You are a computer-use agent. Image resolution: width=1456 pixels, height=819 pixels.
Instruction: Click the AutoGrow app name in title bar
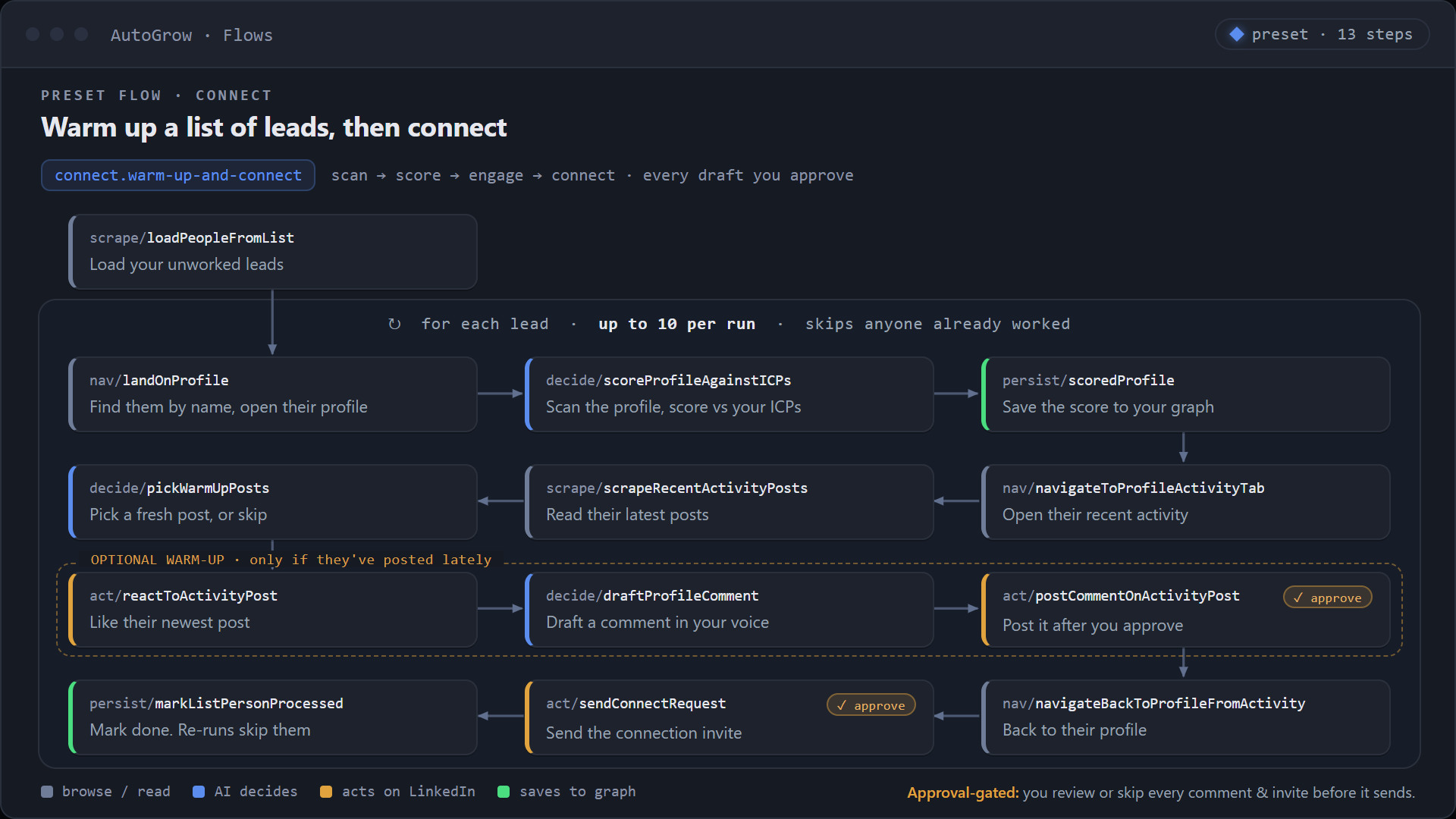[151, 35]
